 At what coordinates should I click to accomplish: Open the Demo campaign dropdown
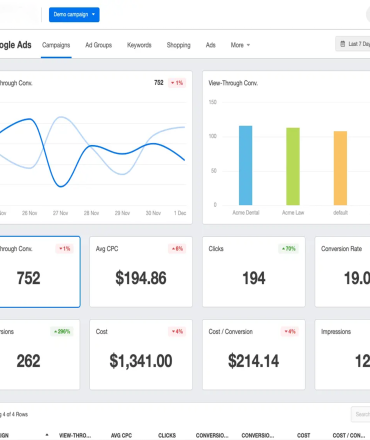pyautogui.click(x=74, y=15)
